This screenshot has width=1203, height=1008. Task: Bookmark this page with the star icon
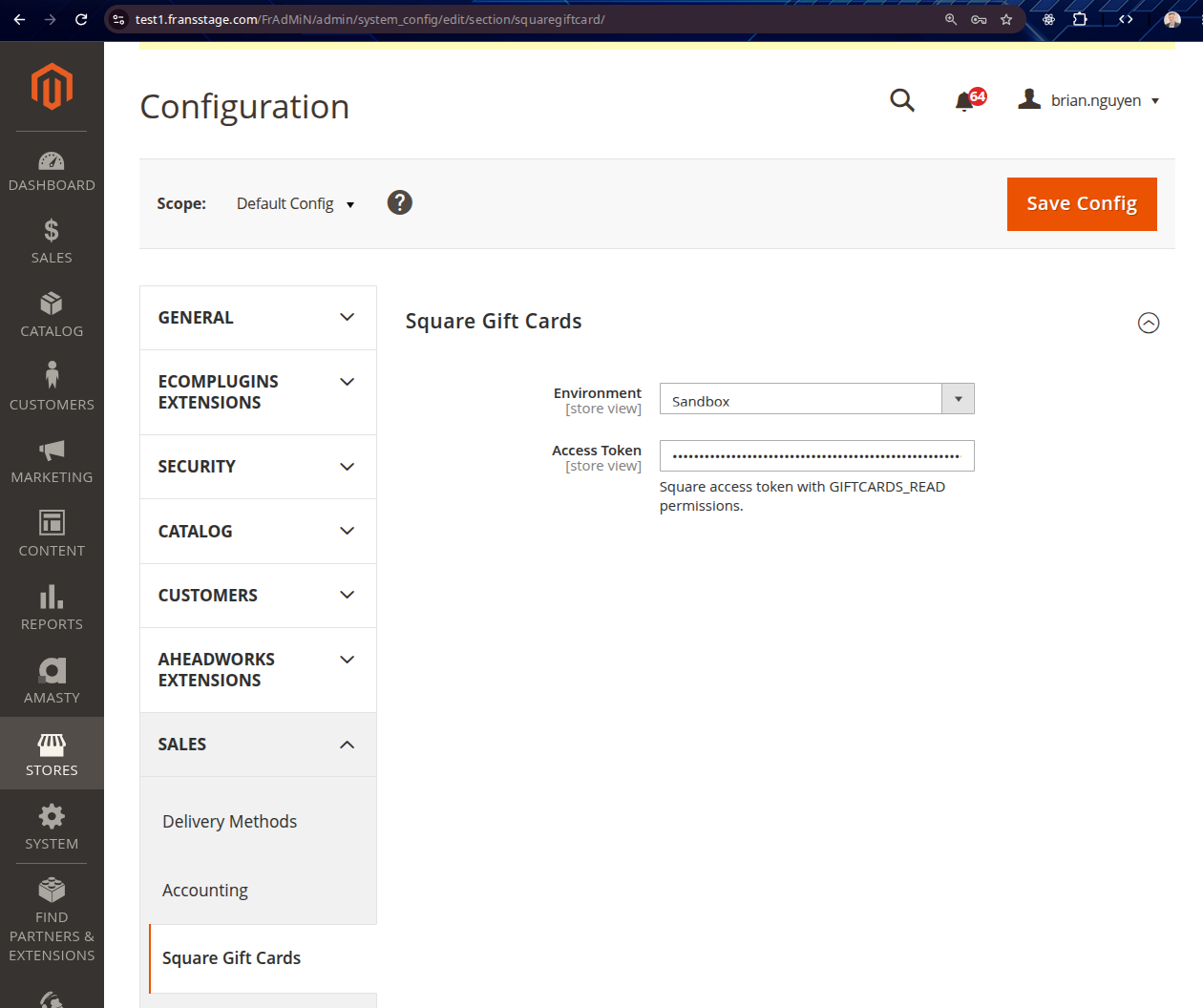1006,19
